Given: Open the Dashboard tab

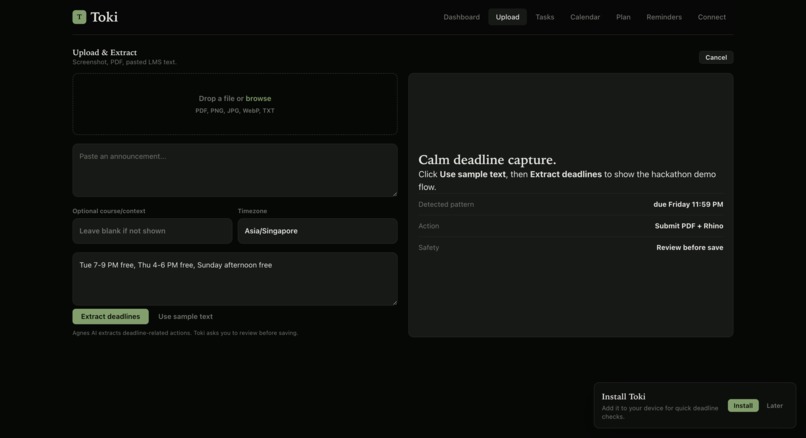Looking at the screenshot, I should (461, 17).
